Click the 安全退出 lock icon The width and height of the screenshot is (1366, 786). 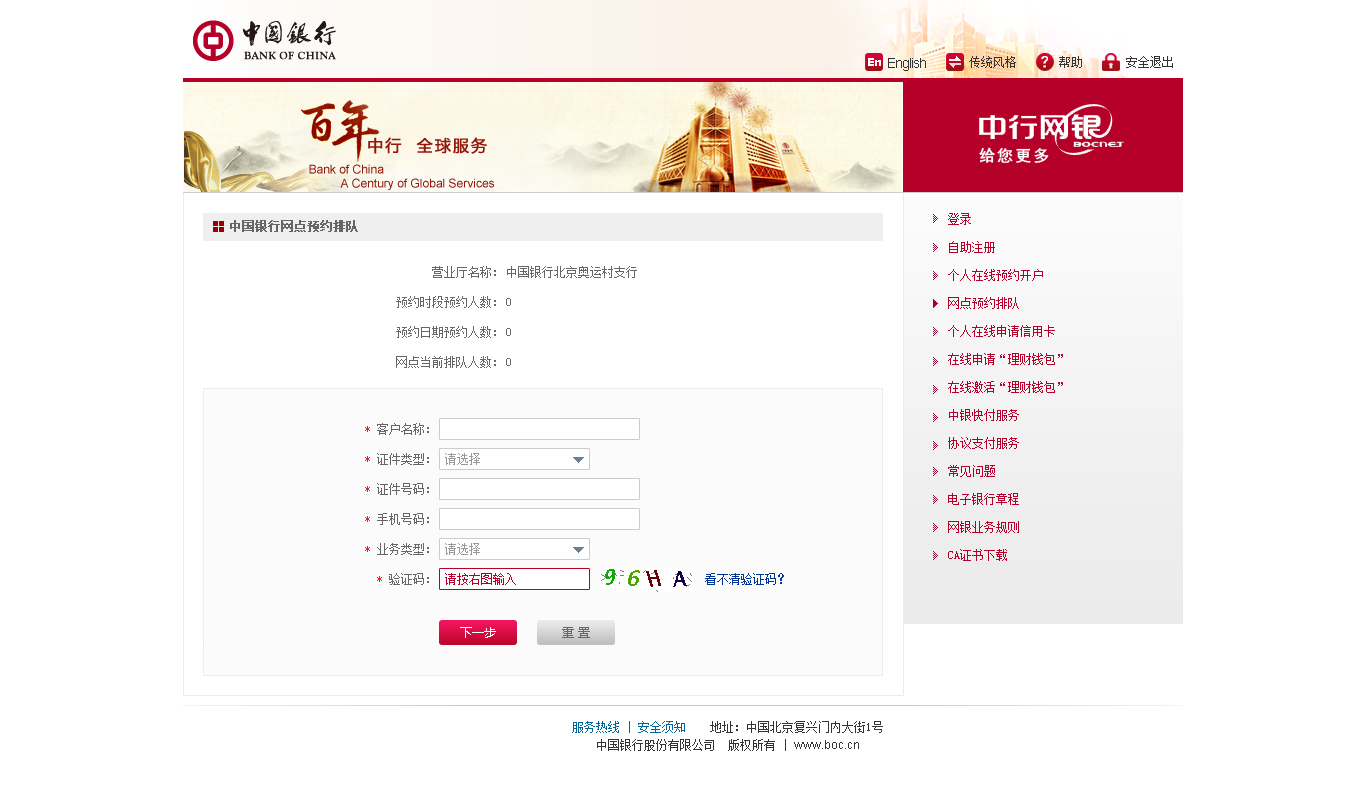point(1110,61)
